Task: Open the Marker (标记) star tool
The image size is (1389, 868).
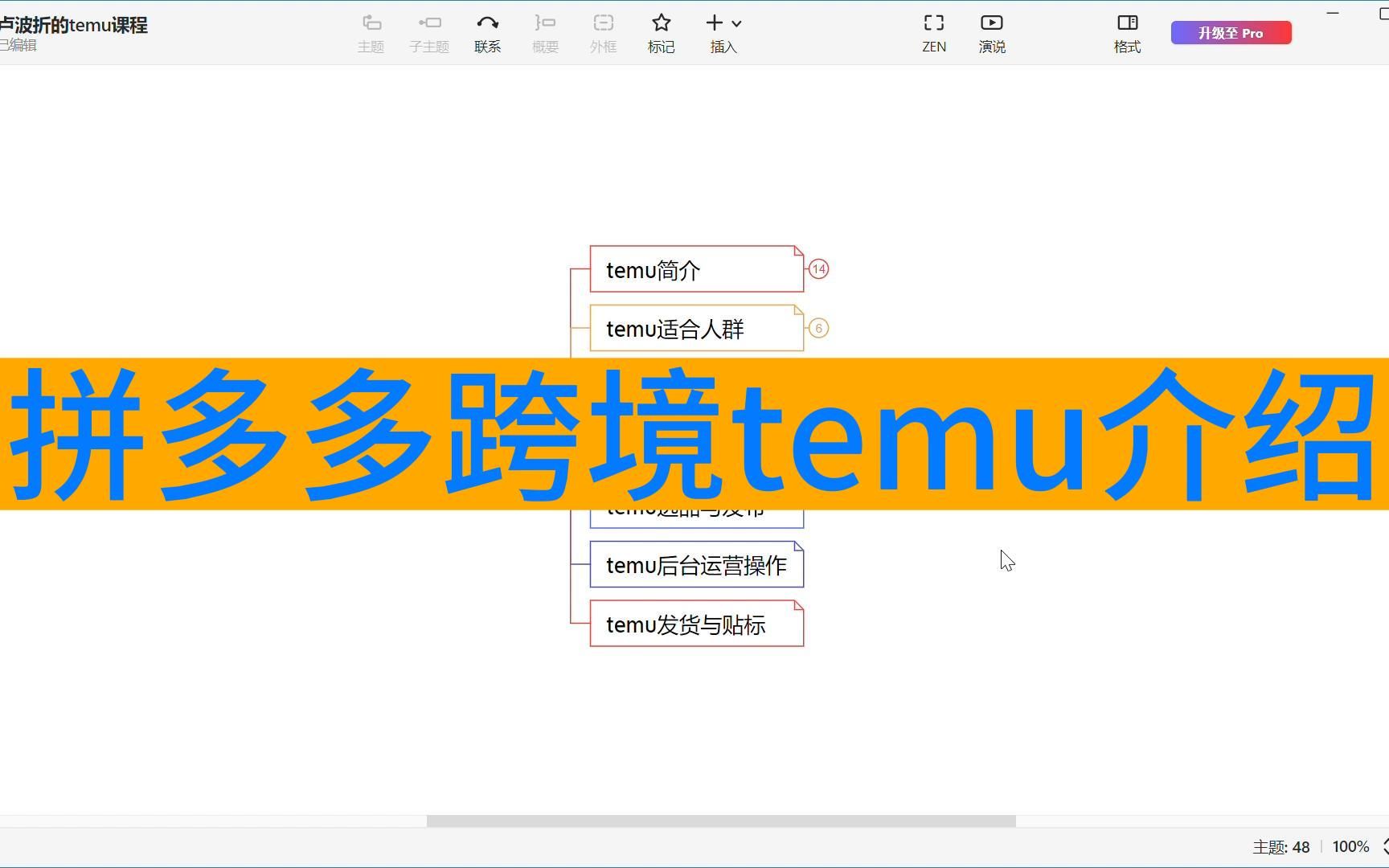Action: pos(661,34)
